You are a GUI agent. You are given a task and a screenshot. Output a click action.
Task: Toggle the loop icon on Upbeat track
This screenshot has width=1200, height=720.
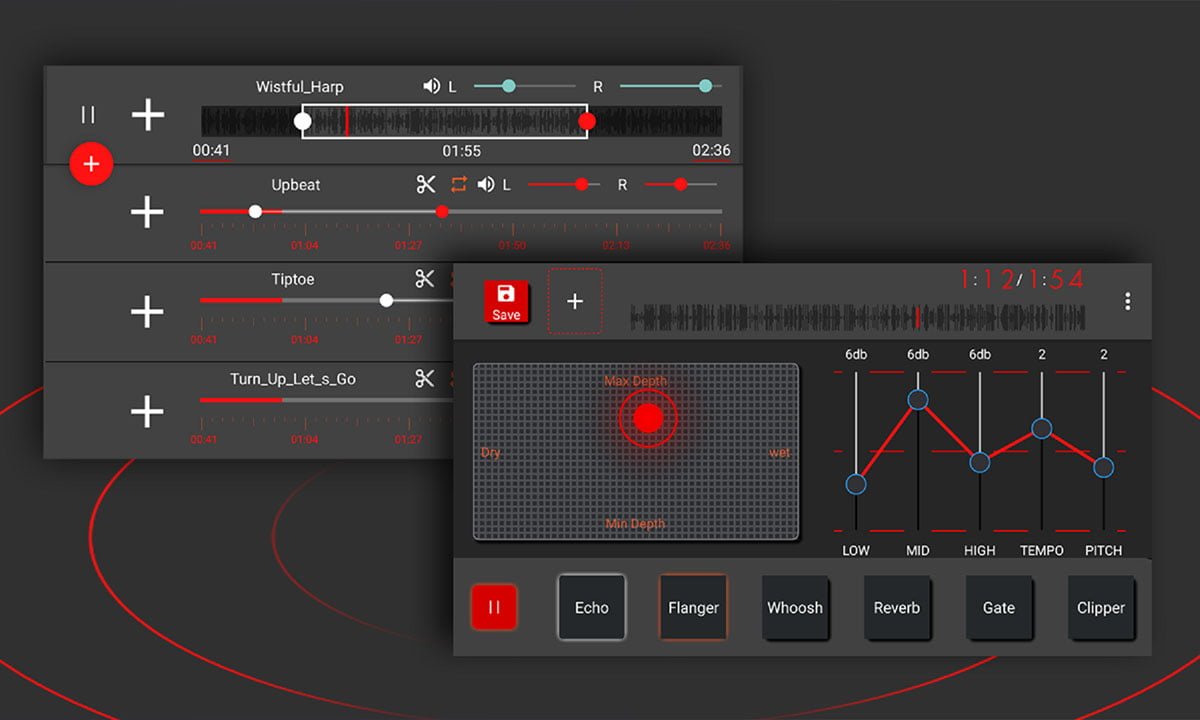pos(459,184)
